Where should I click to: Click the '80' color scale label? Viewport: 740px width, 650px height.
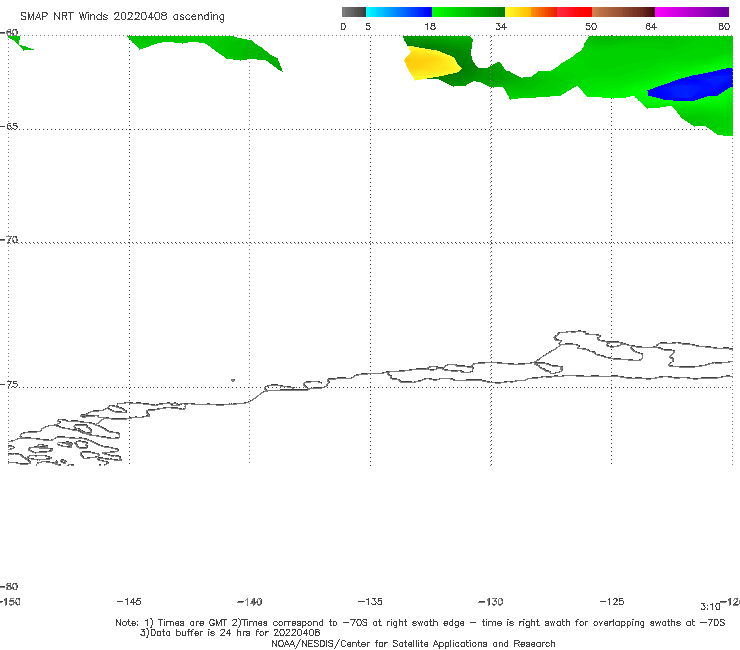coord(724,27)
